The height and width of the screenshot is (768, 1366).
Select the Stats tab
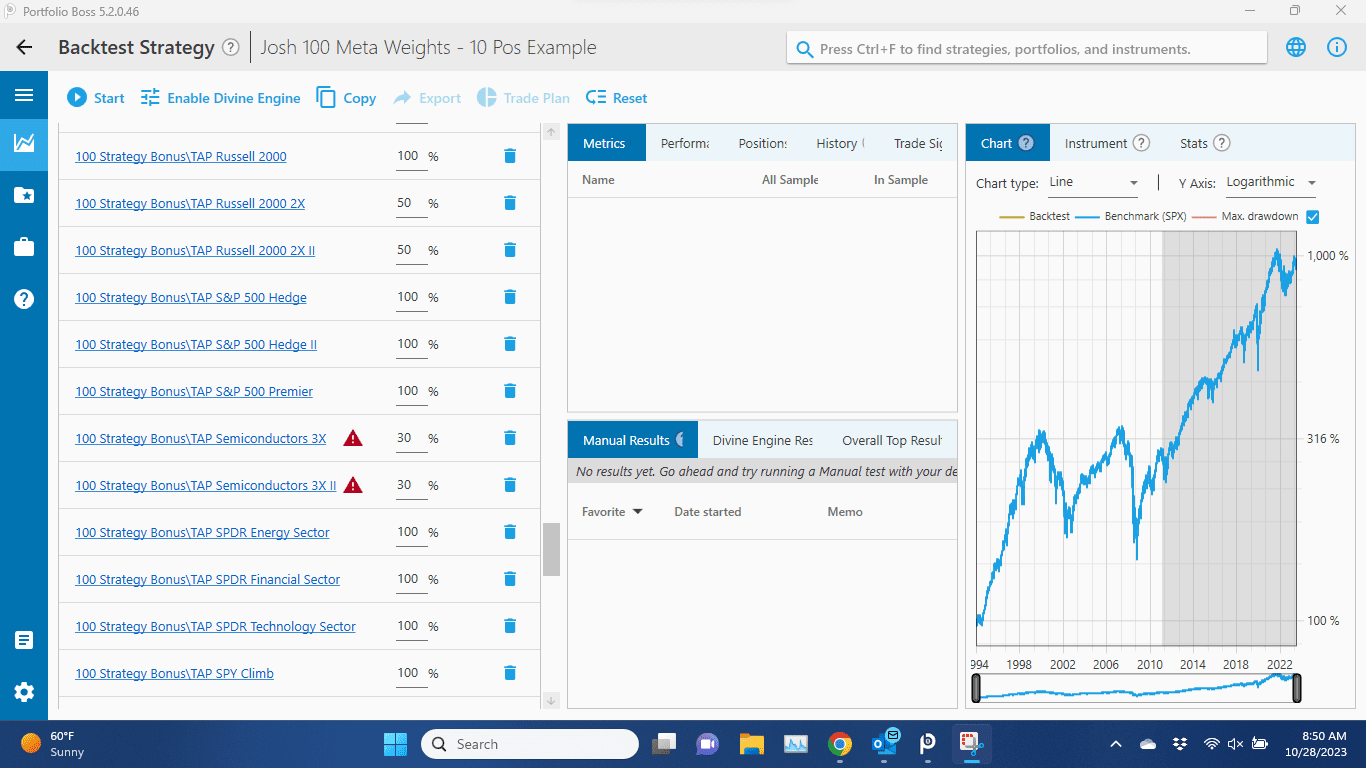point(1205,143)
